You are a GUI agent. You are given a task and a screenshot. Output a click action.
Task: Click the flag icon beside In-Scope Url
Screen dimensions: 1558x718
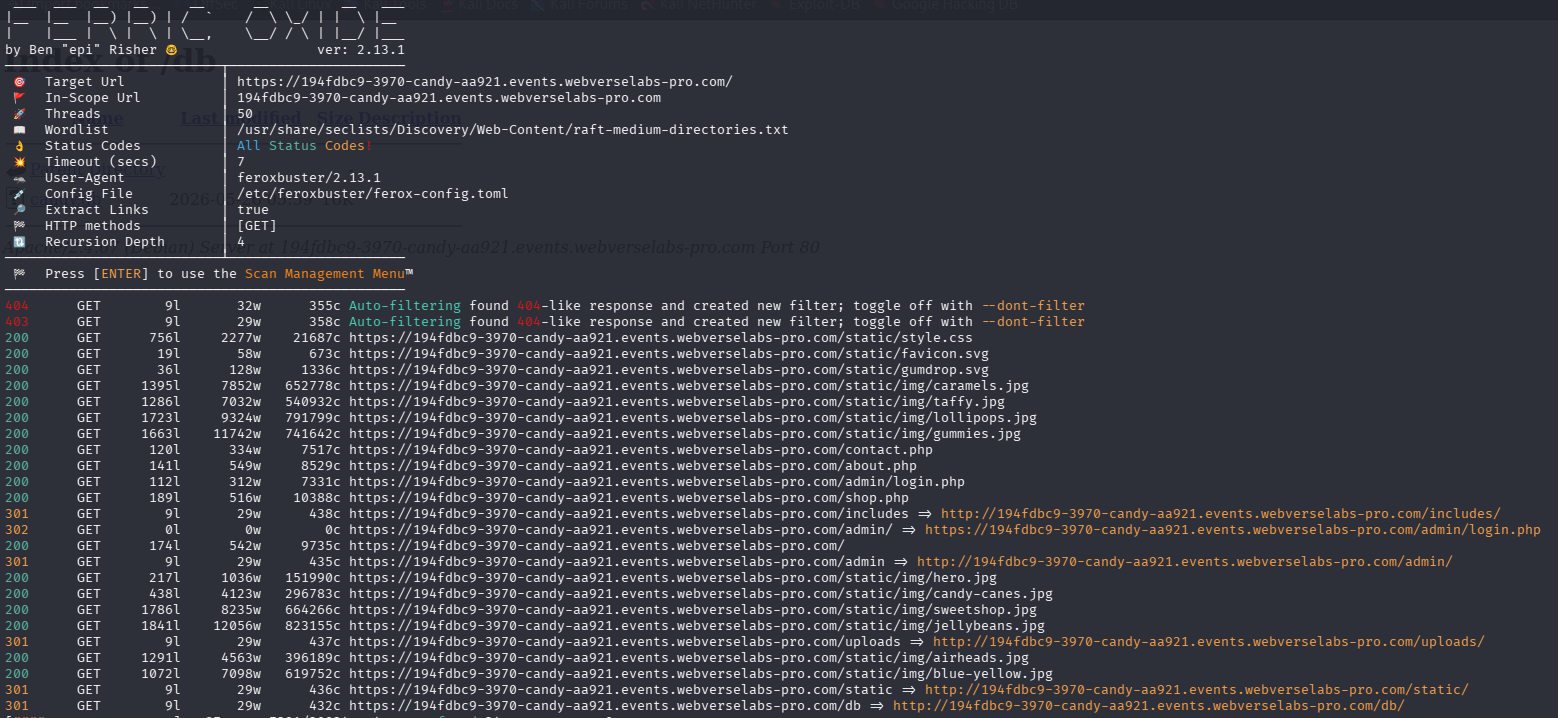click(x=19, y=98)
